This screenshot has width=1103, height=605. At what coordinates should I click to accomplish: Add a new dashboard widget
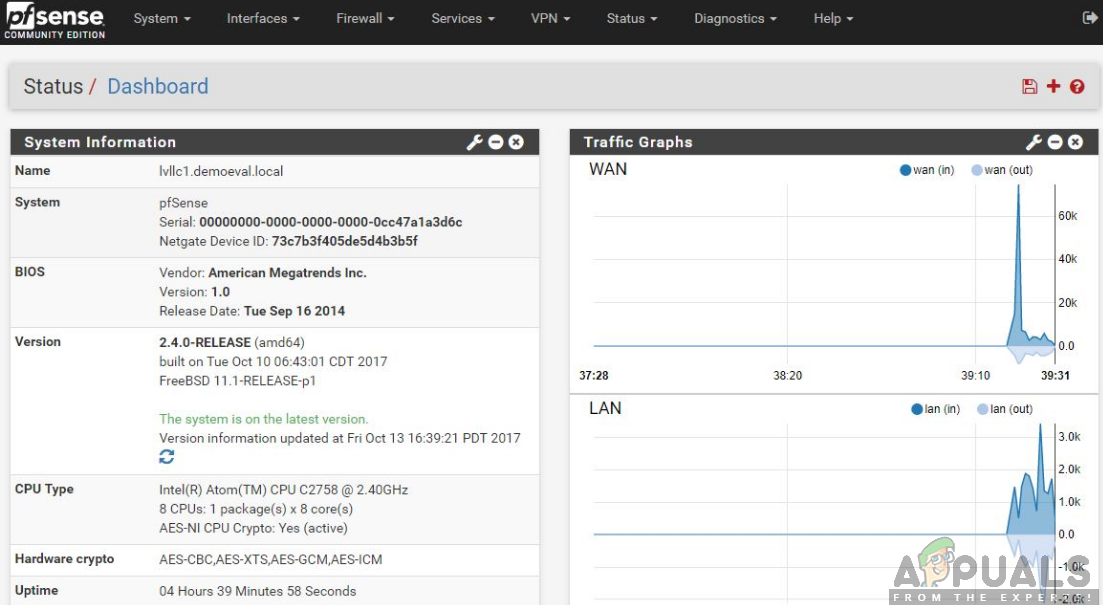point(1053,86)
